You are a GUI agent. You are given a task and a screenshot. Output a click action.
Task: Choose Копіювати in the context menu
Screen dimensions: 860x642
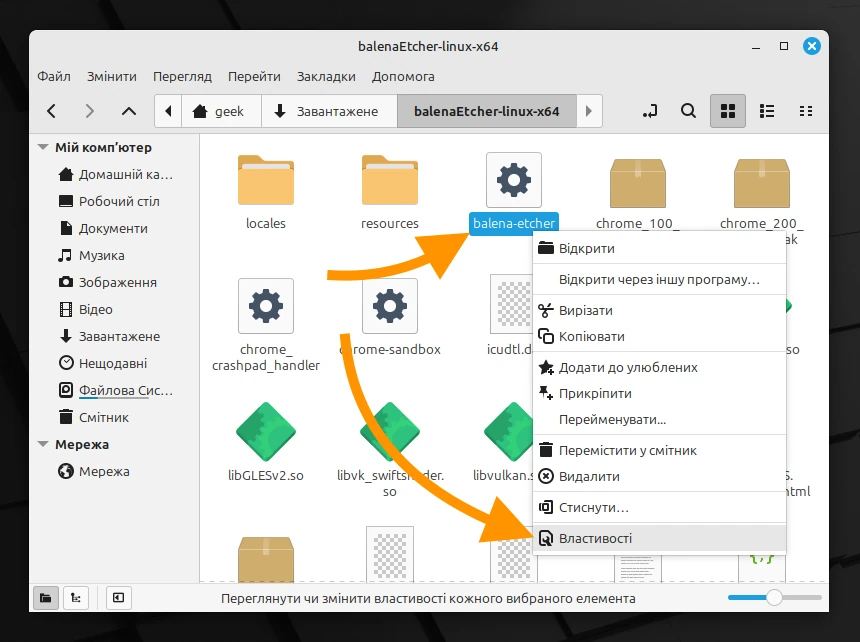coord(659,337)
